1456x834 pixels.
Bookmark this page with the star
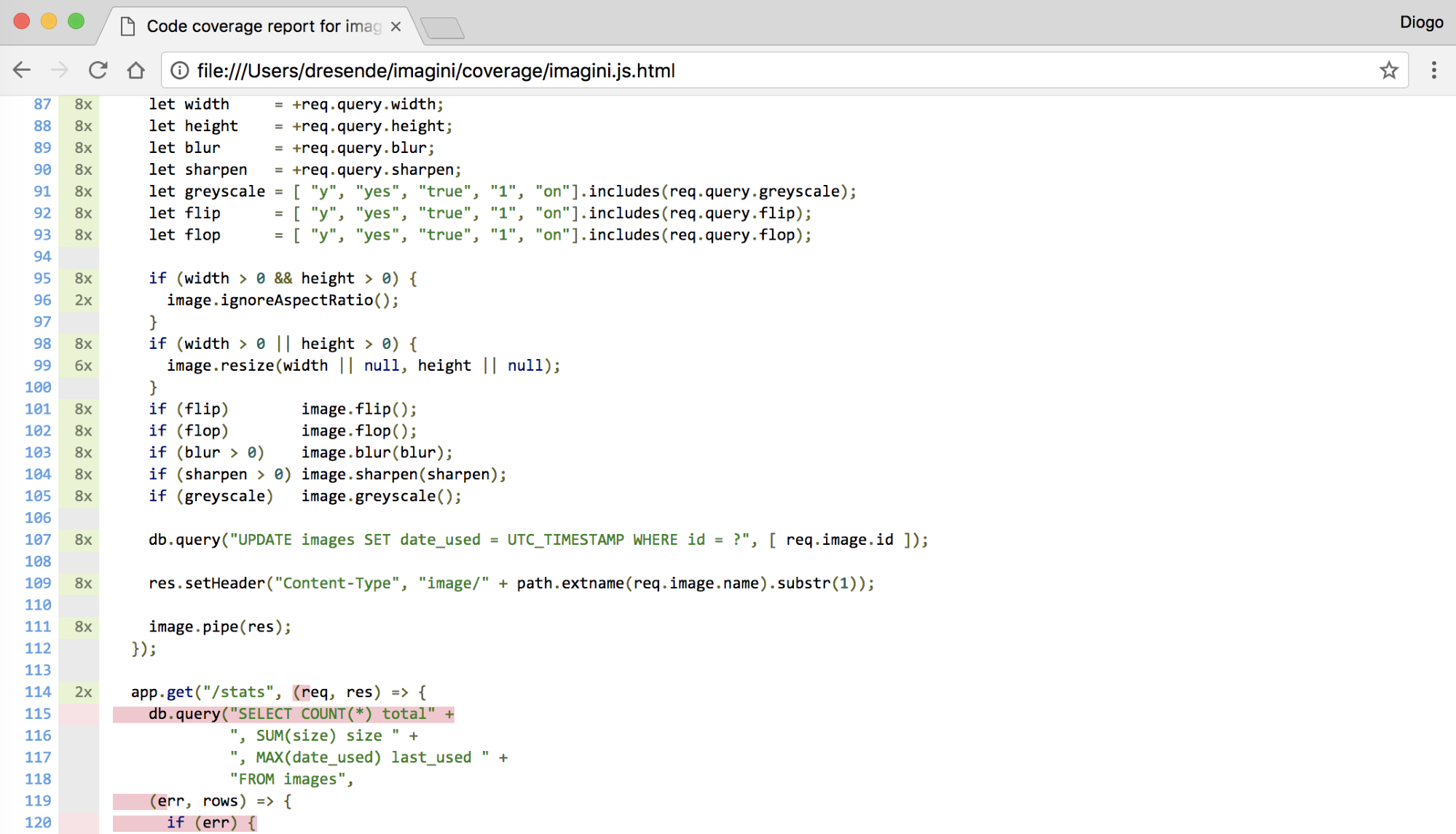pyautogui.click(x=1388, y=70)
